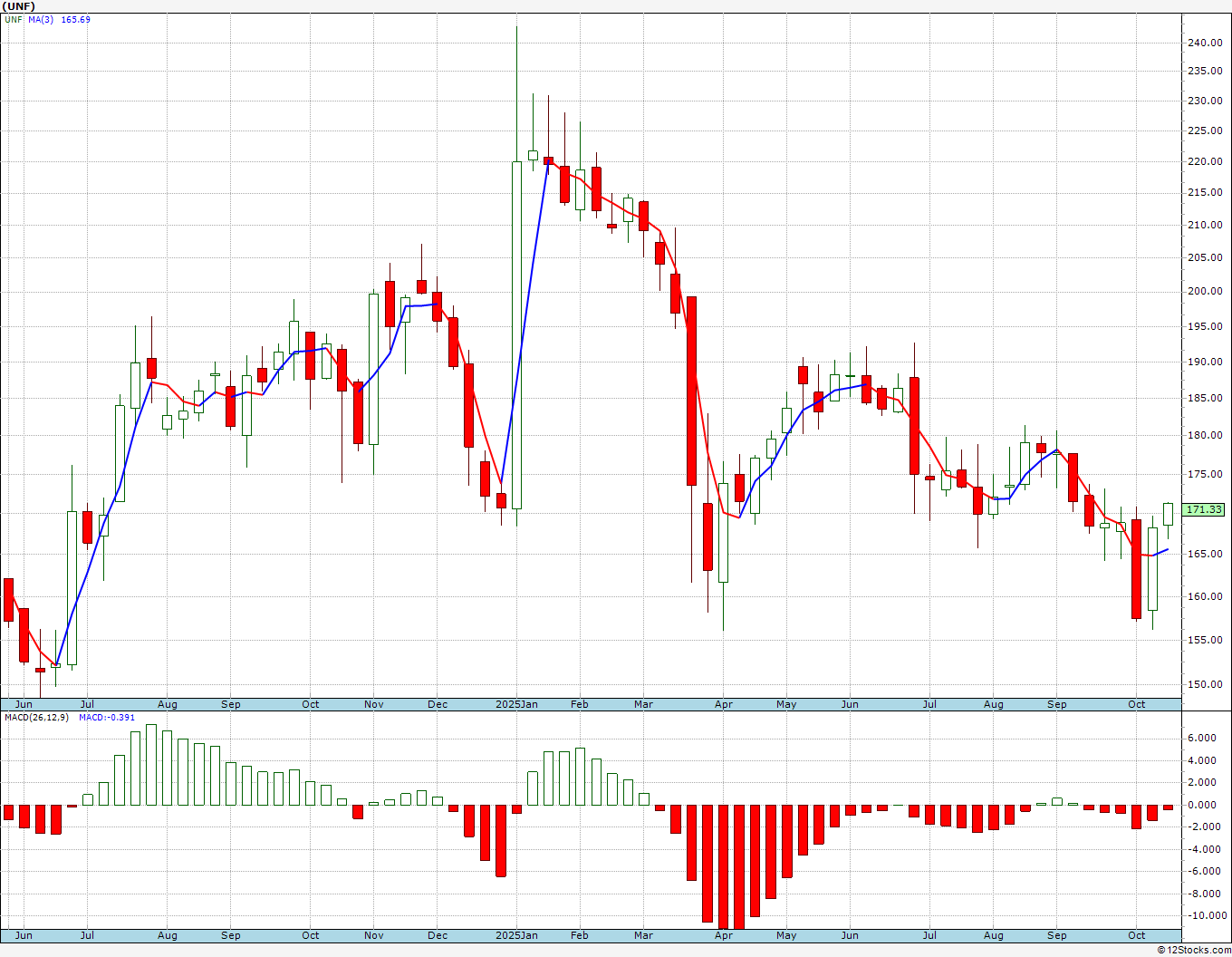This screenshot has width=1232, height=957.
Task: Select the "175.00" price axis label
Action: point(1205,475)
